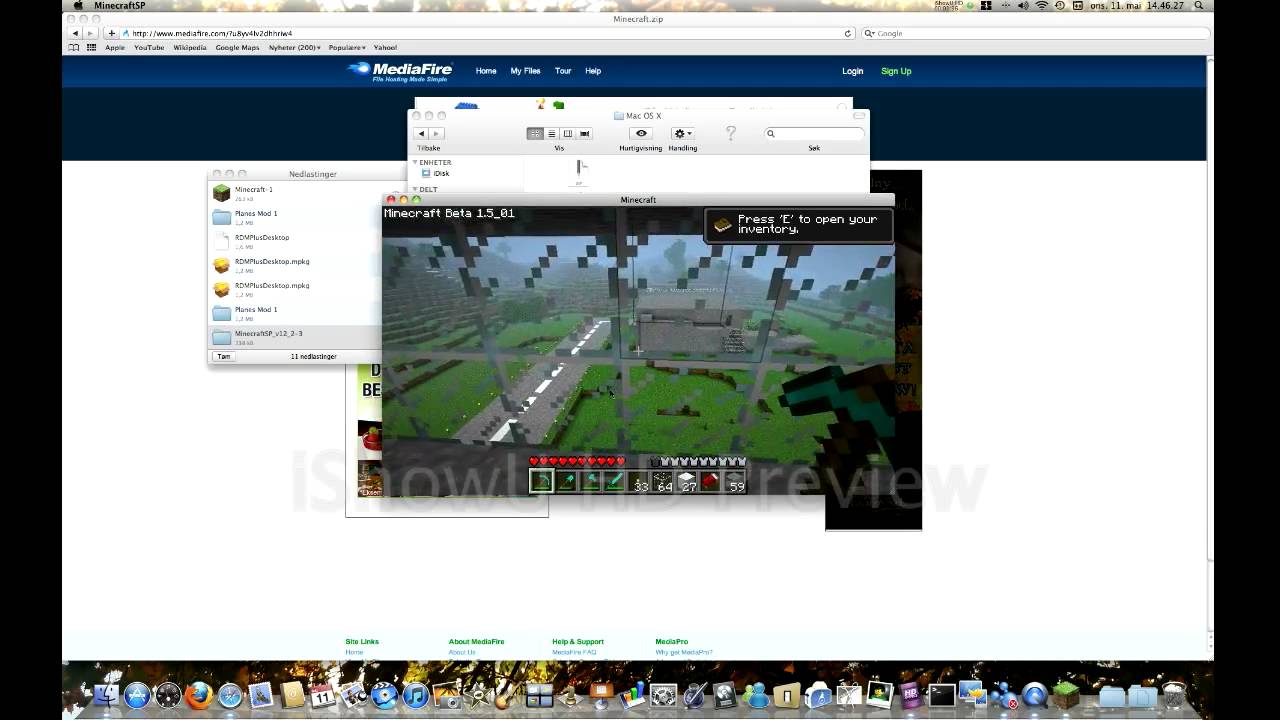
Task: Click the MediaFire Login link
Action: (x=852, y=71)
